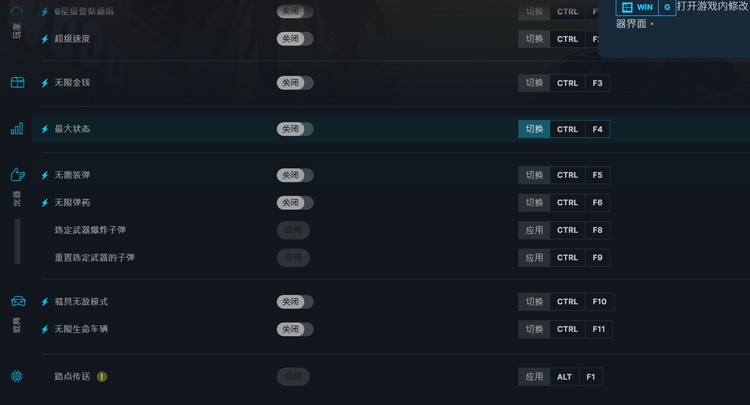The height and width of the screenshot is (405, 750).
Task: Click the F10 key binding for 载具无敌模式
Action: [x=599, y=302]
